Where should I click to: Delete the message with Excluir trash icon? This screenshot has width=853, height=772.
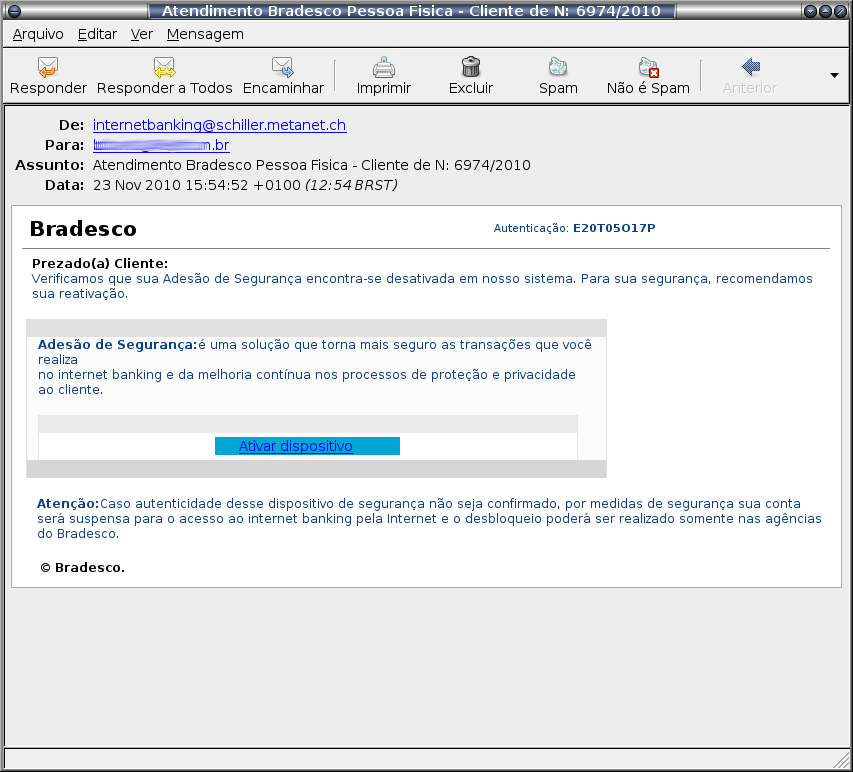tap(471, 67)
